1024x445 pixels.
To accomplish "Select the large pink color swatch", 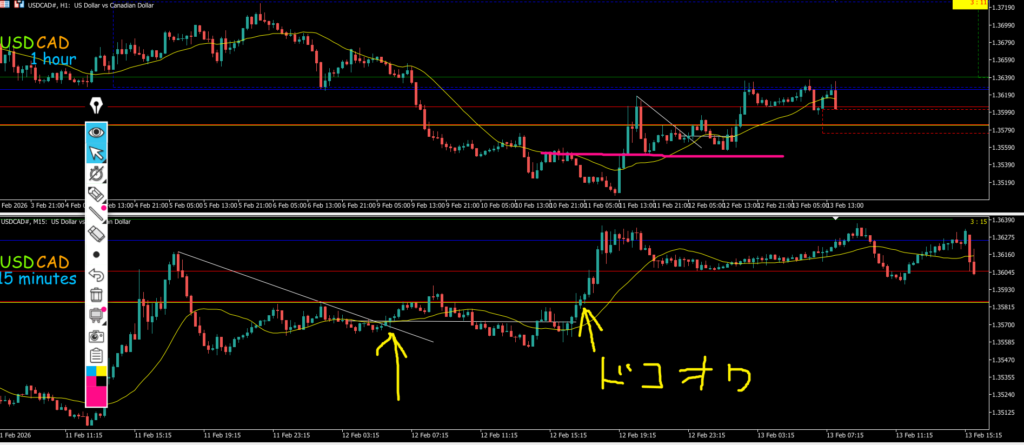I will click(x=96, y=396).
